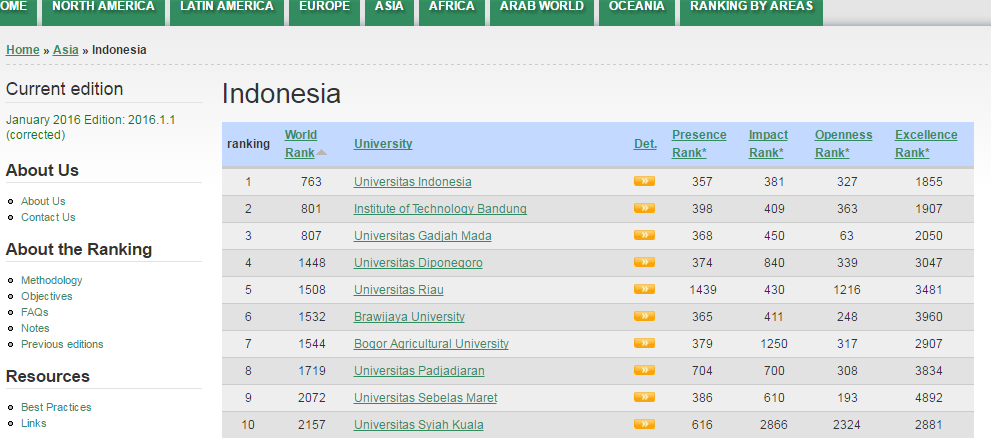Screen dimensions: 991x438
Task: Sort table by World Rank header
Action: (301, 143)
